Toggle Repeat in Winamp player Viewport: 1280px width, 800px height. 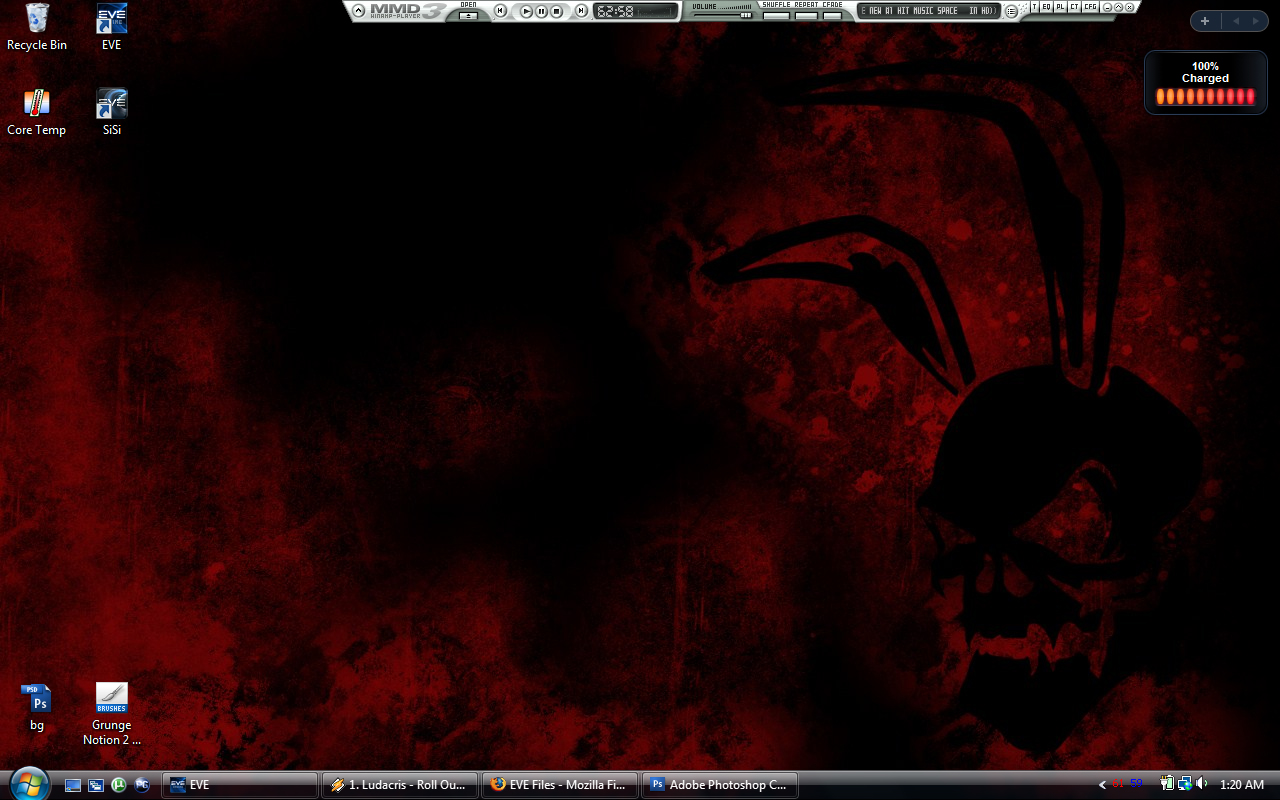pos(806,15)
